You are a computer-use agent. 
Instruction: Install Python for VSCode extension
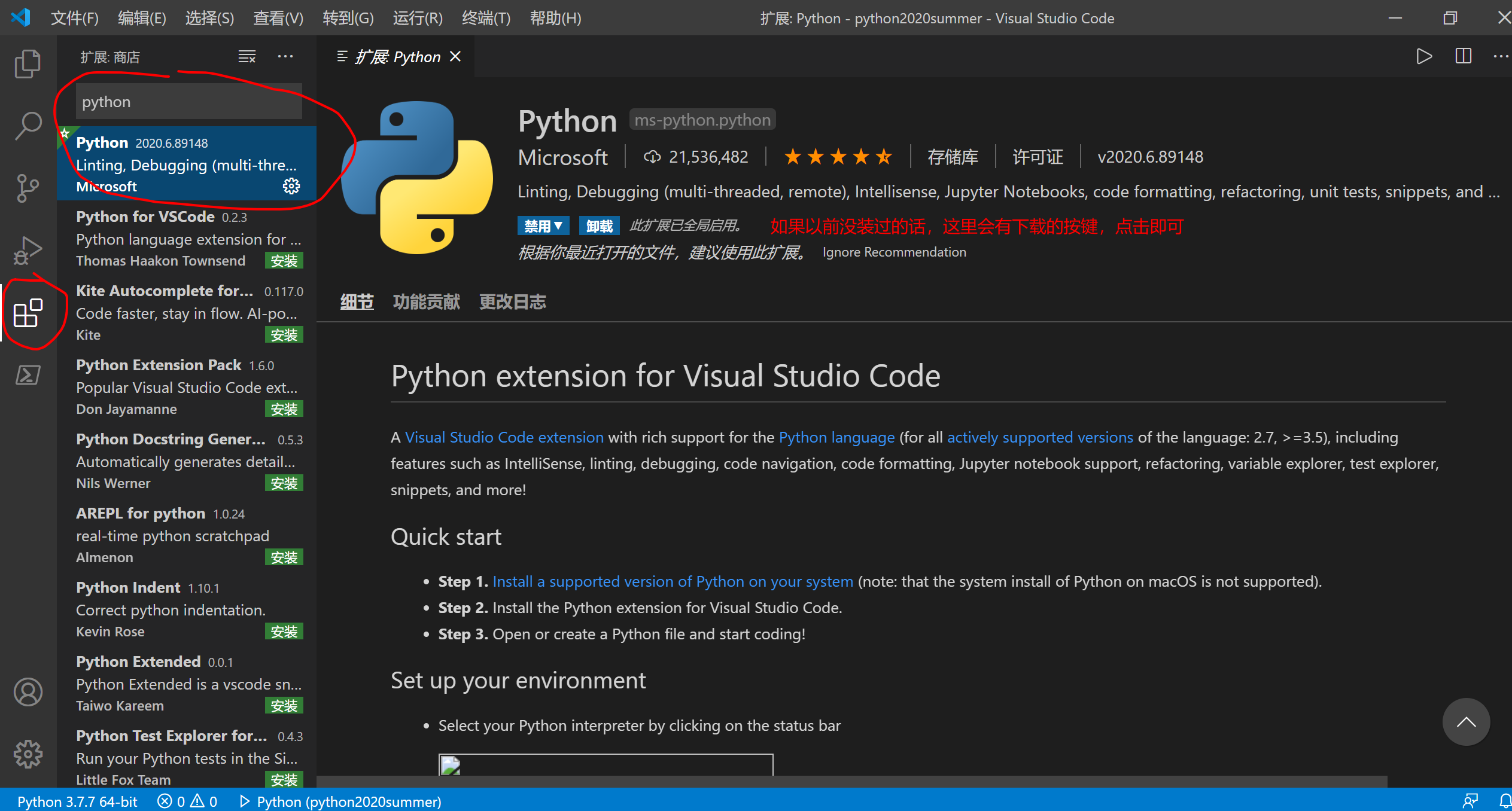tap(284, 261)
